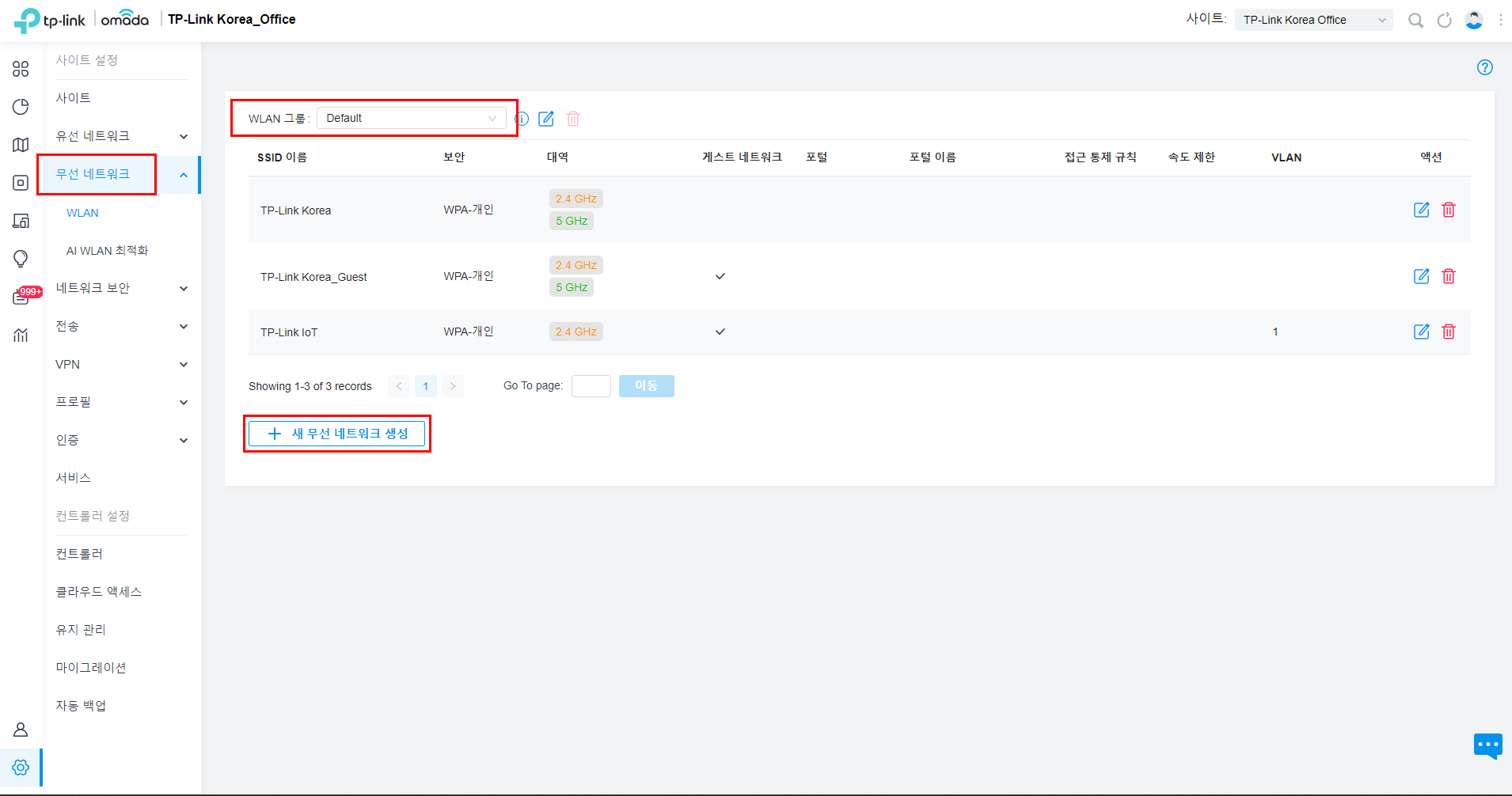
Task: Open the 클라우드 액세스 menu item
Action: coord(98,592)
